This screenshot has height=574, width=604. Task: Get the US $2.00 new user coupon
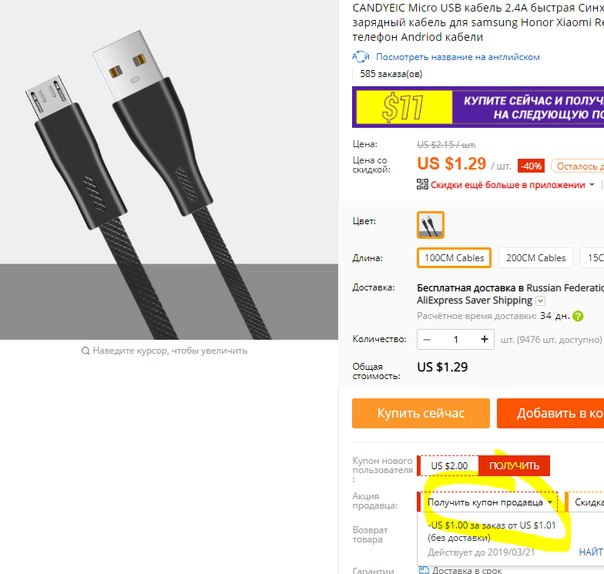[x=514, y=466]
